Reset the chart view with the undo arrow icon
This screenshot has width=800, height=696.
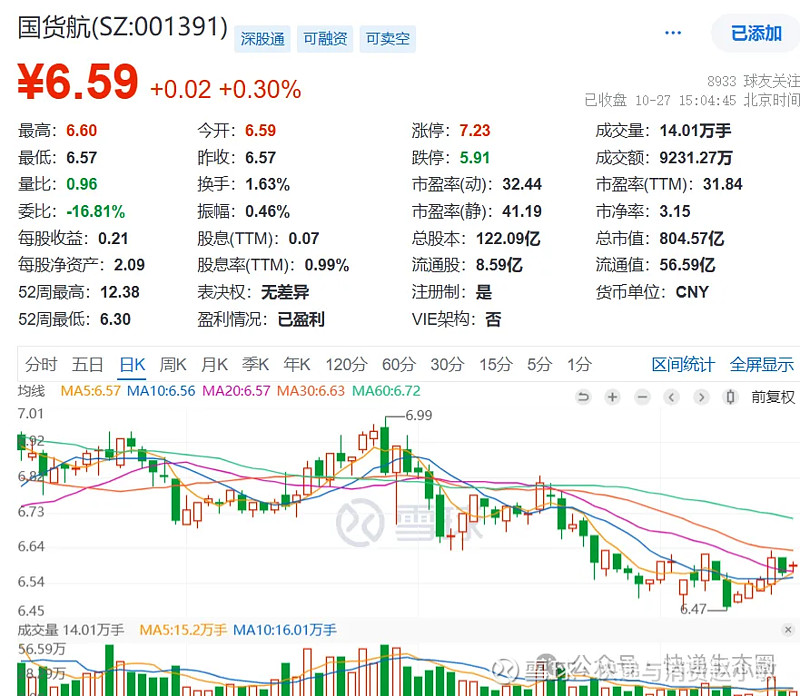pos(583,397)
